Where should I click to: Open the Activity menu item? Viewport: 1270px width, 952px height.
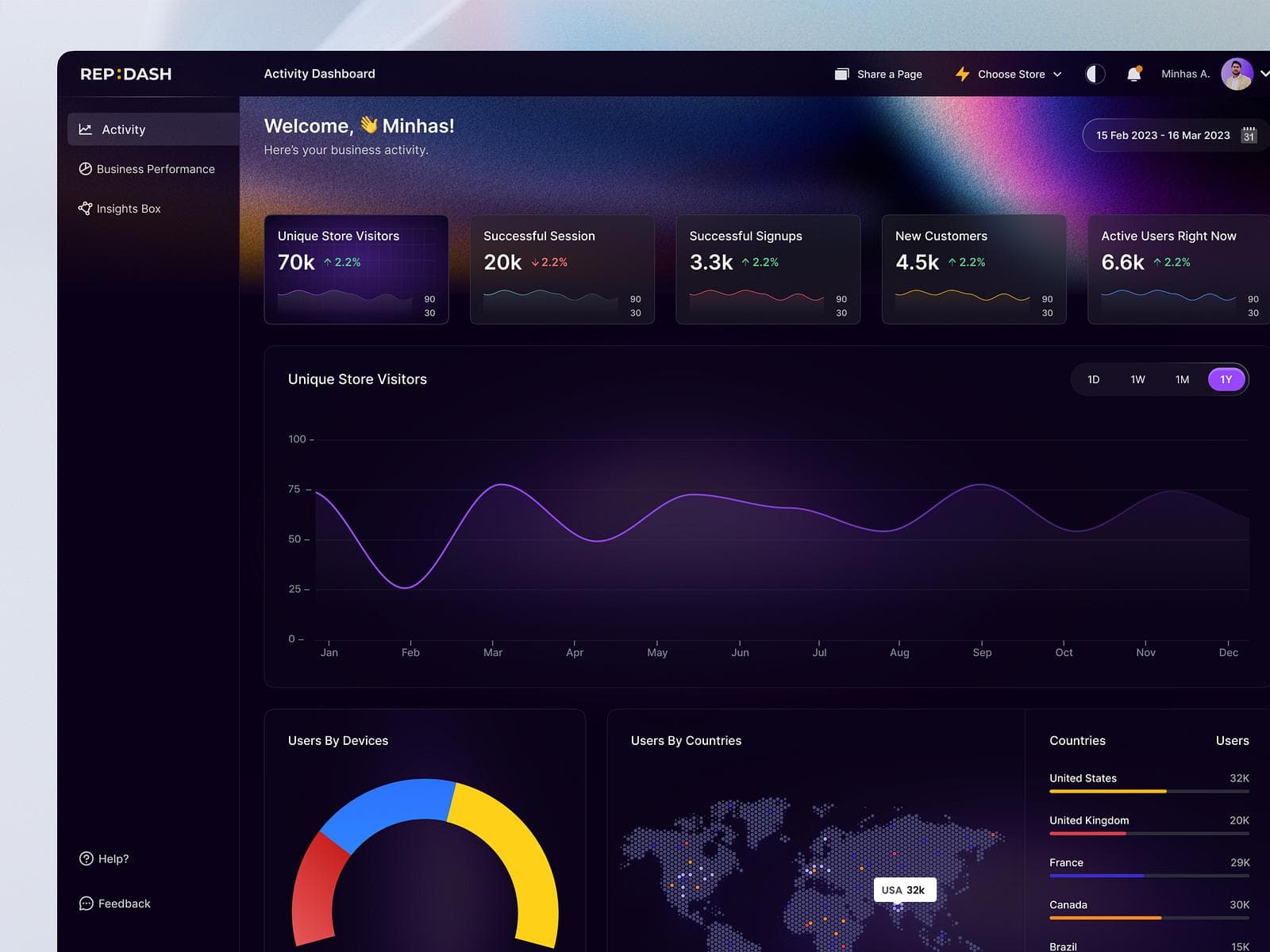153,129
